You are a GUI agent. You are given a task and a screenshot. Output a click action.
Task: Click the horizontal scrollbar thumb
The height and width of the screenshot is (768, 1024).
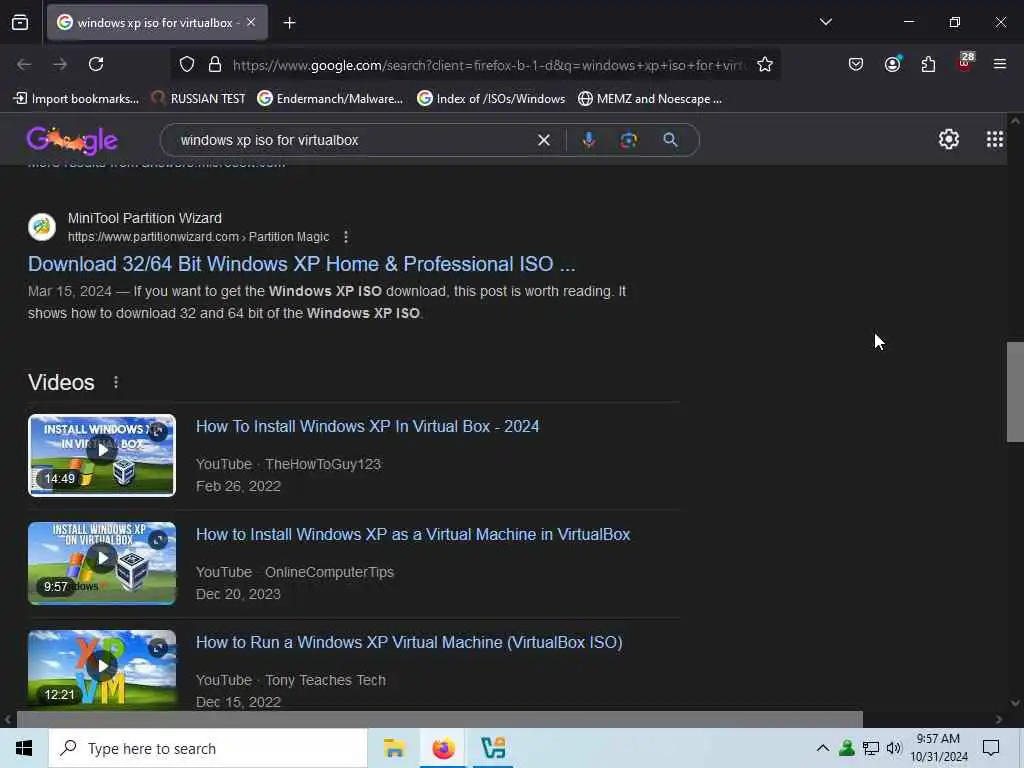pyautogui.click(x=440, y=719)
